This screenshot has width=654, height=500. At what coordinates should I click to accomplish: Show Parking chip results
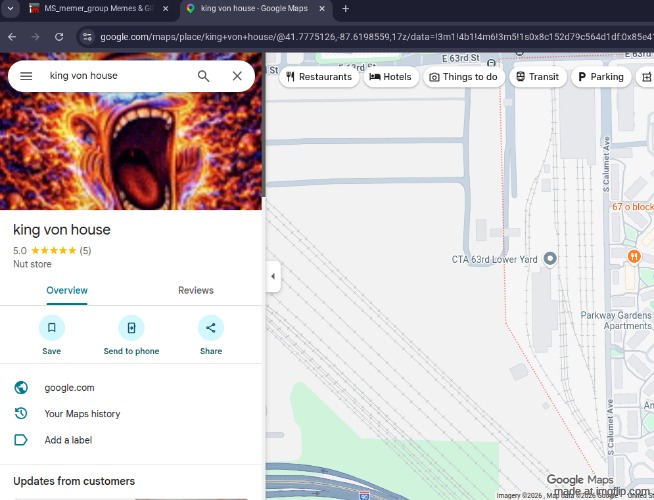coord(600,77)
